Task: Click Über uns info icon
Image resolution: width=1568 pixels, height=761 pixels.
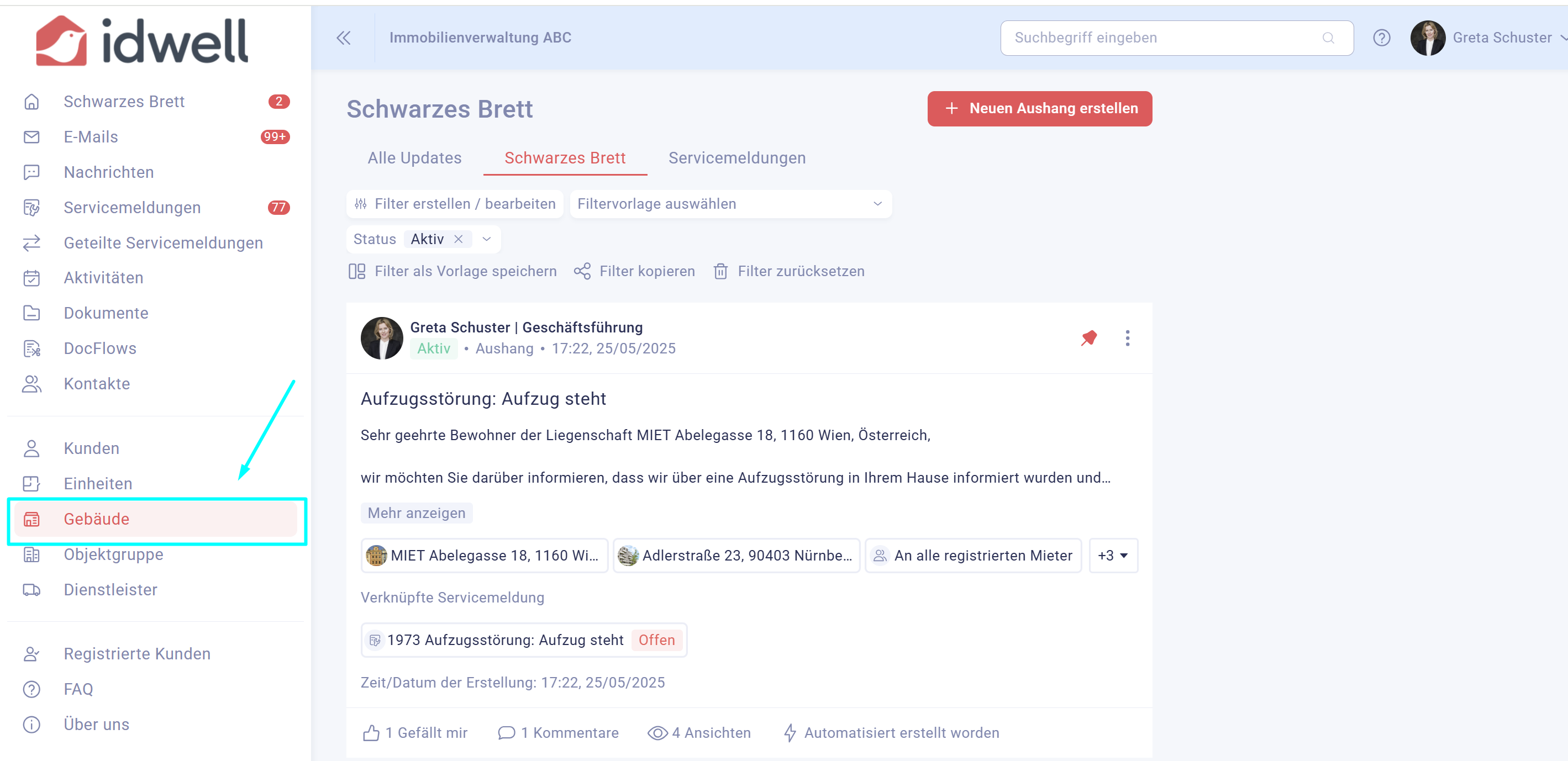Action: (31, 725)
